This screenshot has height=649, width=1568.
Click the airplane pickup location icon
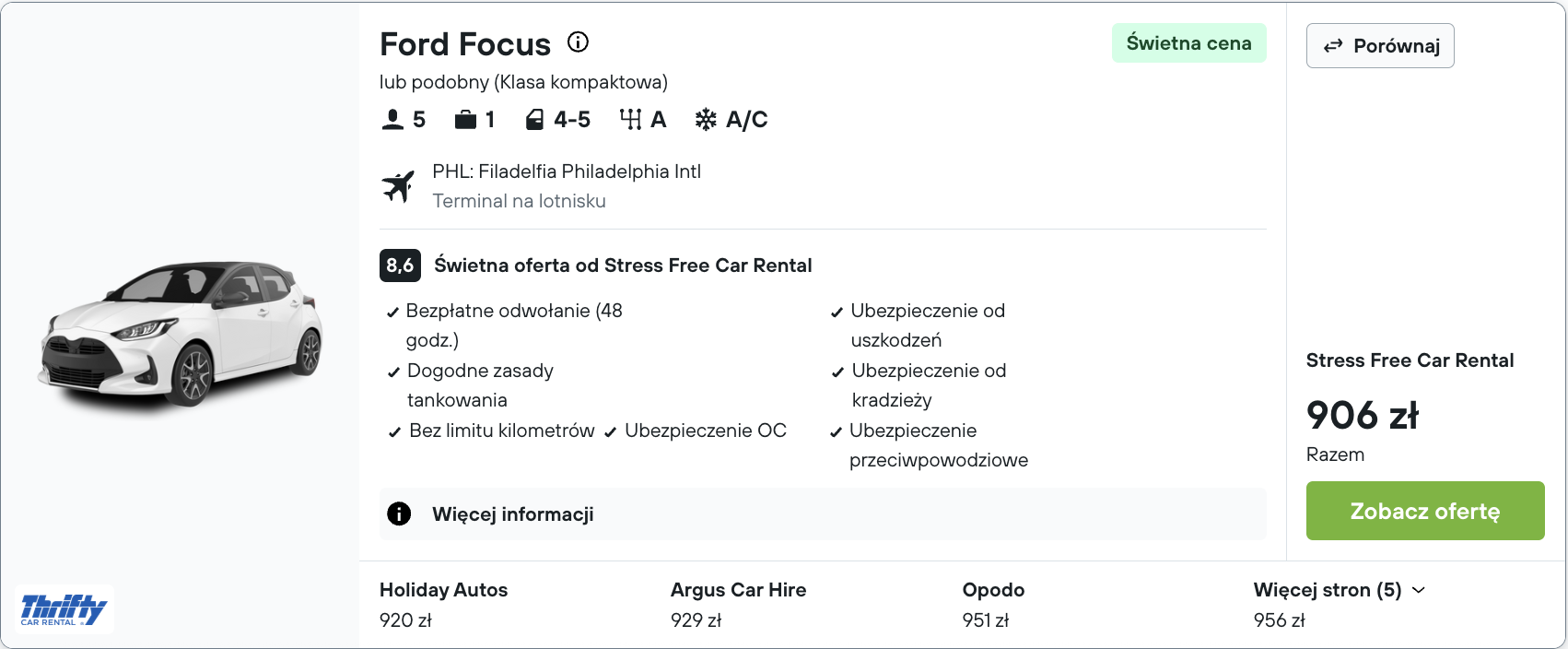tap(398, 186)
